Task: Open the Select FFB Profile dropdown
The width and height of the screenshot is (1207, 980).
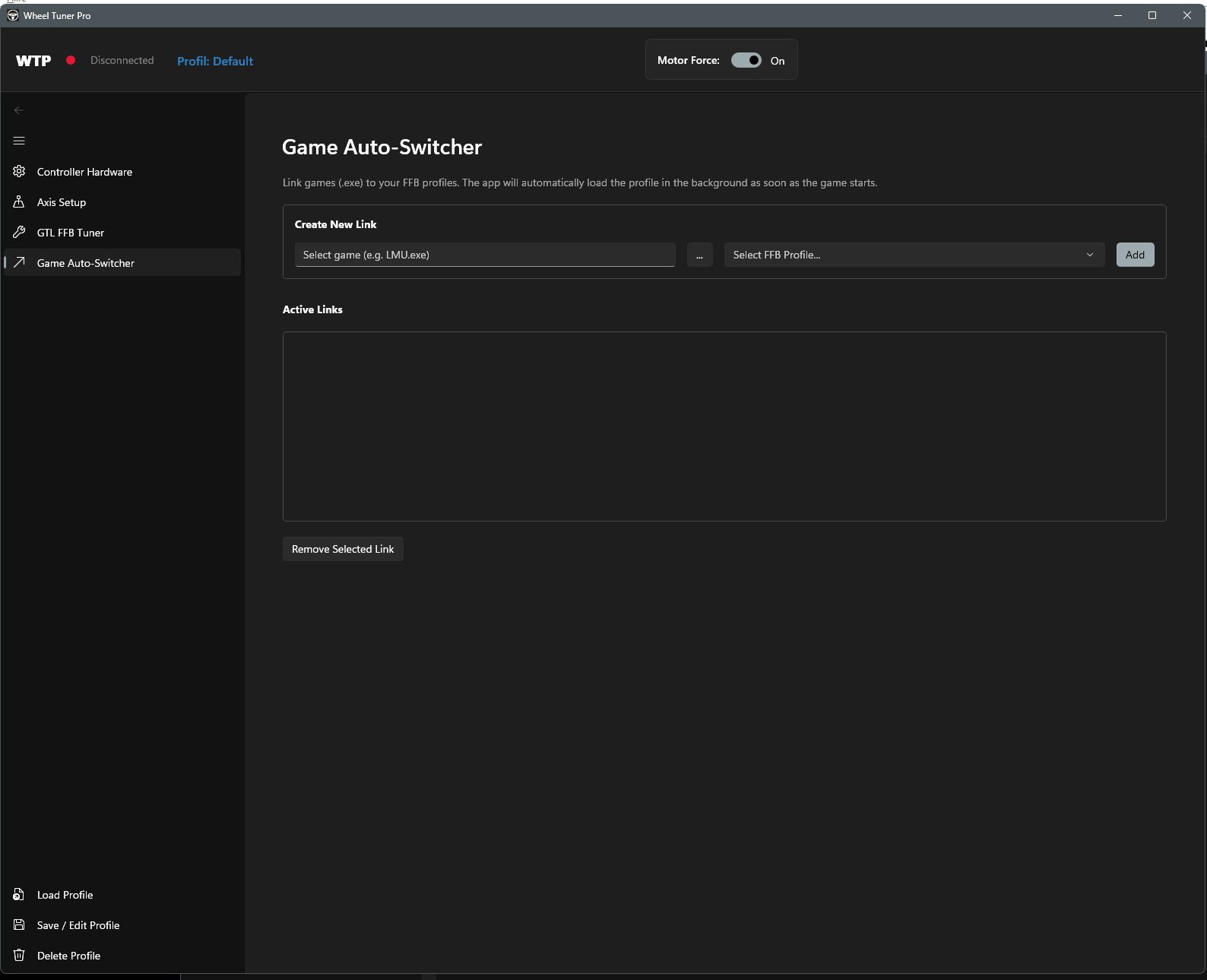Action: tap(914, 255)
